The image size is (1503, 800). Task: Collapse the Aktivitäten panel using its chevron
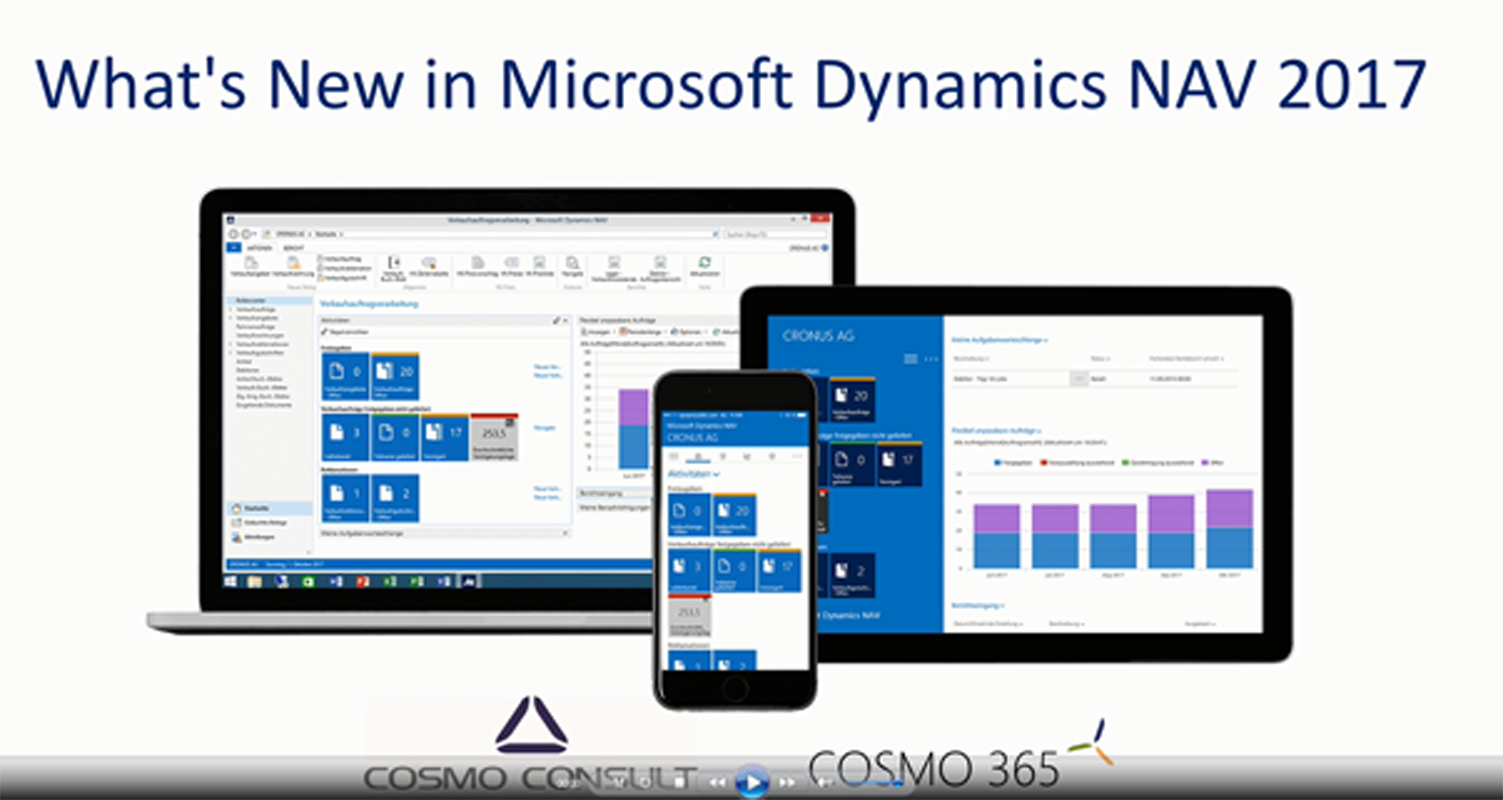pos(565,320)
